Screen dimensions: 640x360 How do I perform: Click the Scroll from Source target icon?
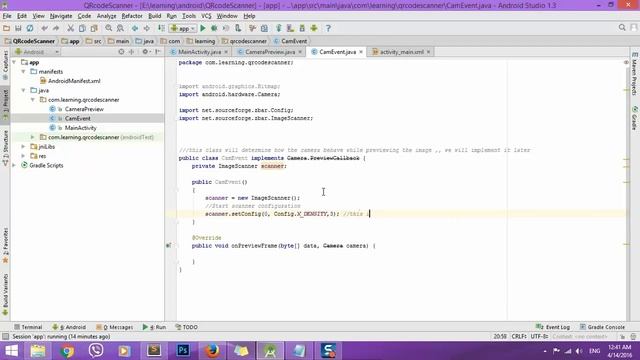[x=121, y=52]
